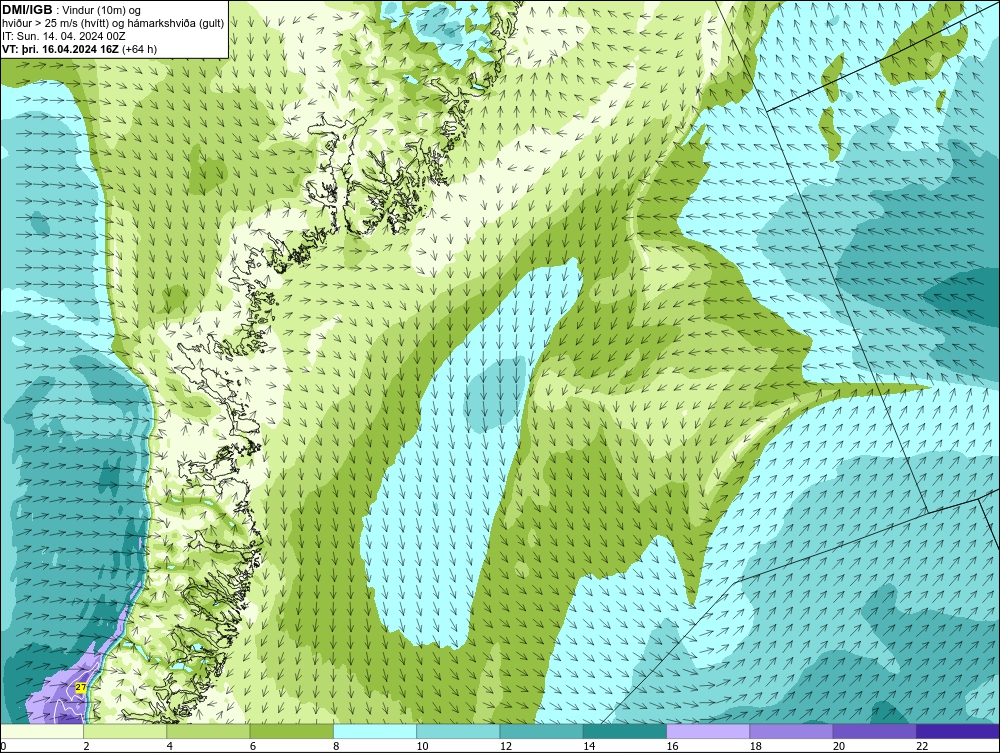The image size is (1000, 753).
Task: Select the 14–16 m/s dark teal swatch
Action: (624, 731)
